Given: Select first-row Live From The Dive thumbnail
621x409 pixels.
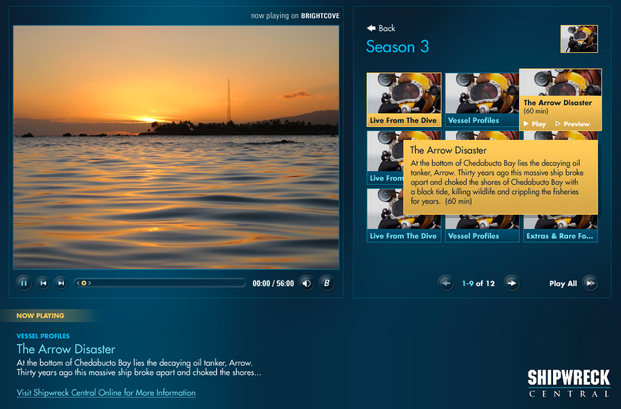Looking at the screenshot, I should tap(404, 99).
